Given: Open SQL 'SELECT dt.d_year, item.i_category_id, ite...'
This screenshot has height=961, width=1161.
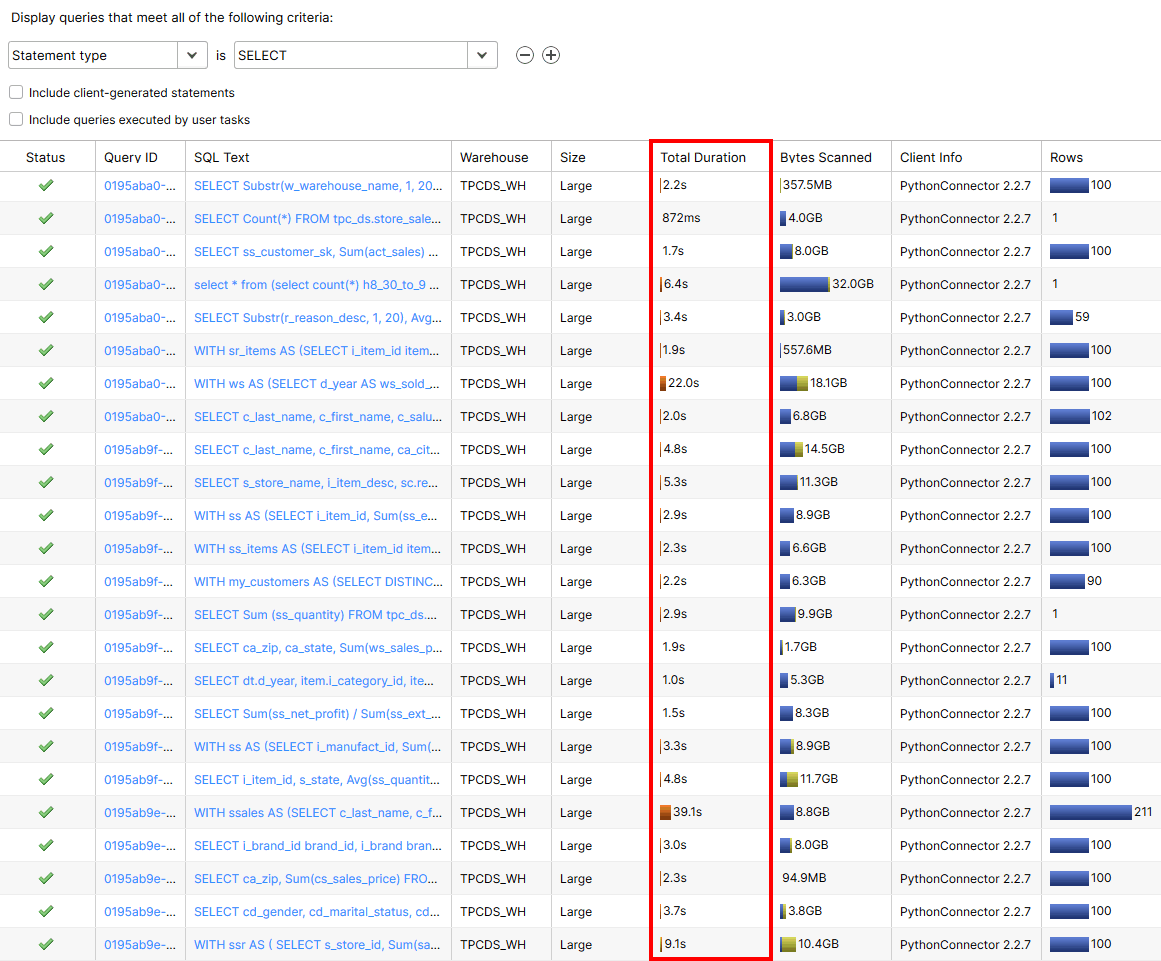Looking at the screenshot, I should click(314, 680).
